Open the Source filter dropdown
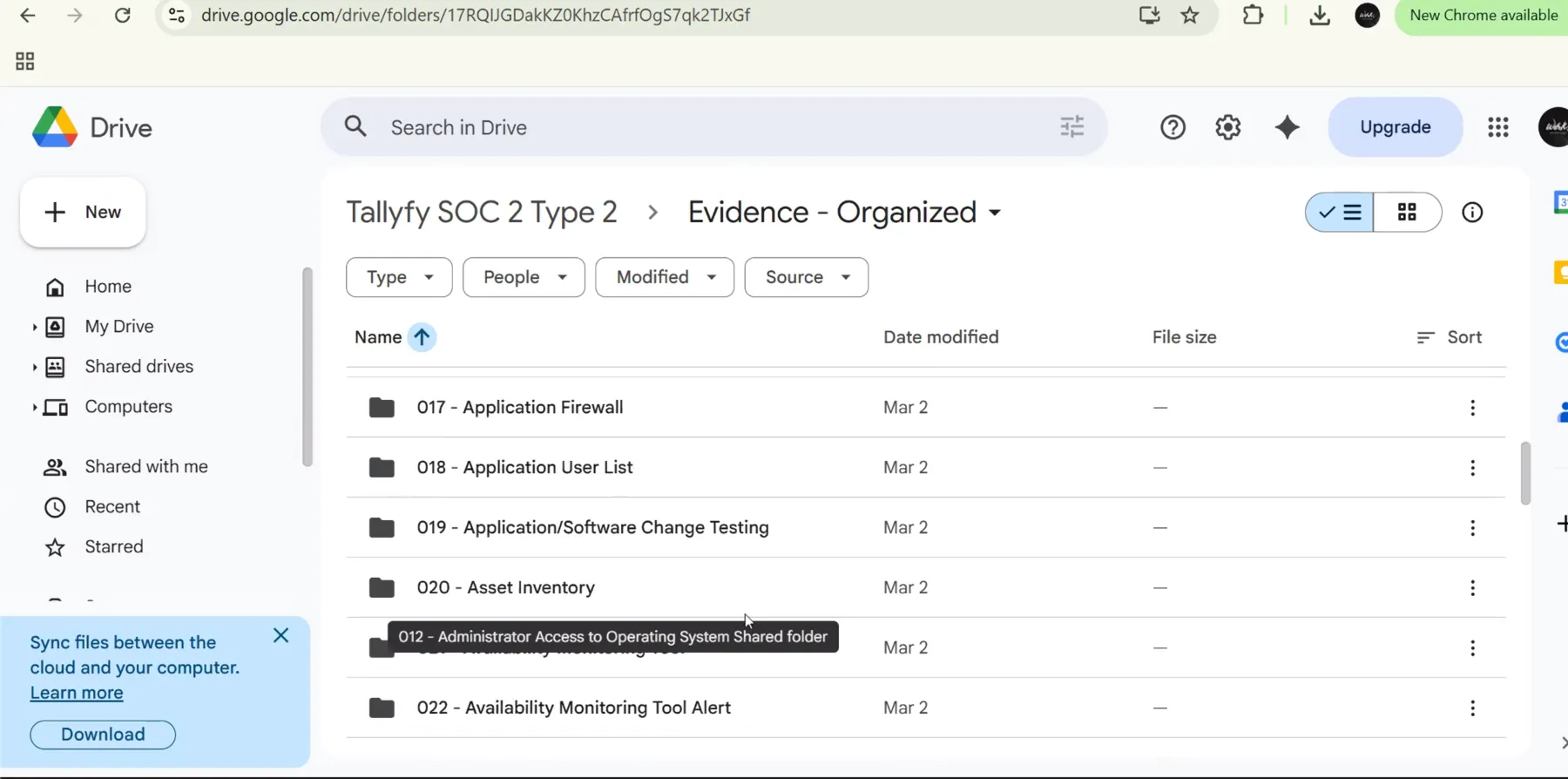This screenshot has width=1568, height=779. 807,277
